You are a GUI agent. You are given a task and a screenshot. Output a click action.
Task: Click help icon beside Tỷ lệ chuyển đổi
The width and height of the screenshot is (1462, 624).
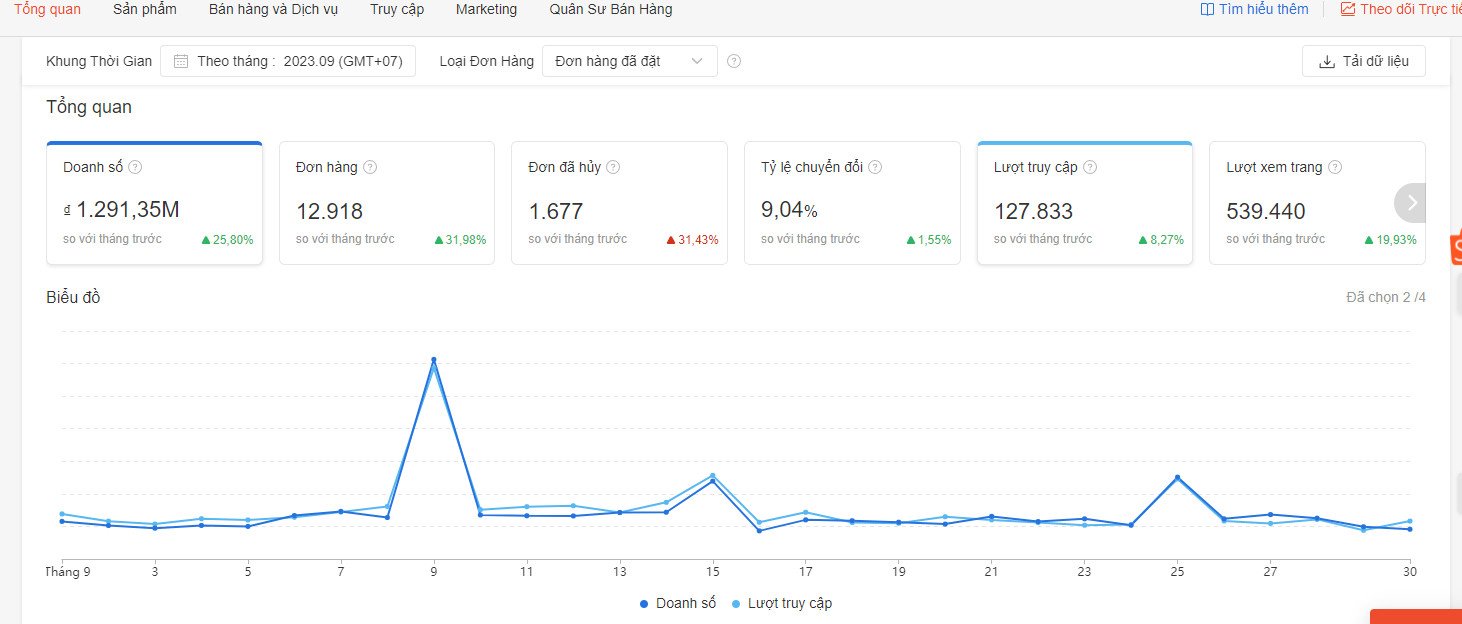(x=875, y=168)
